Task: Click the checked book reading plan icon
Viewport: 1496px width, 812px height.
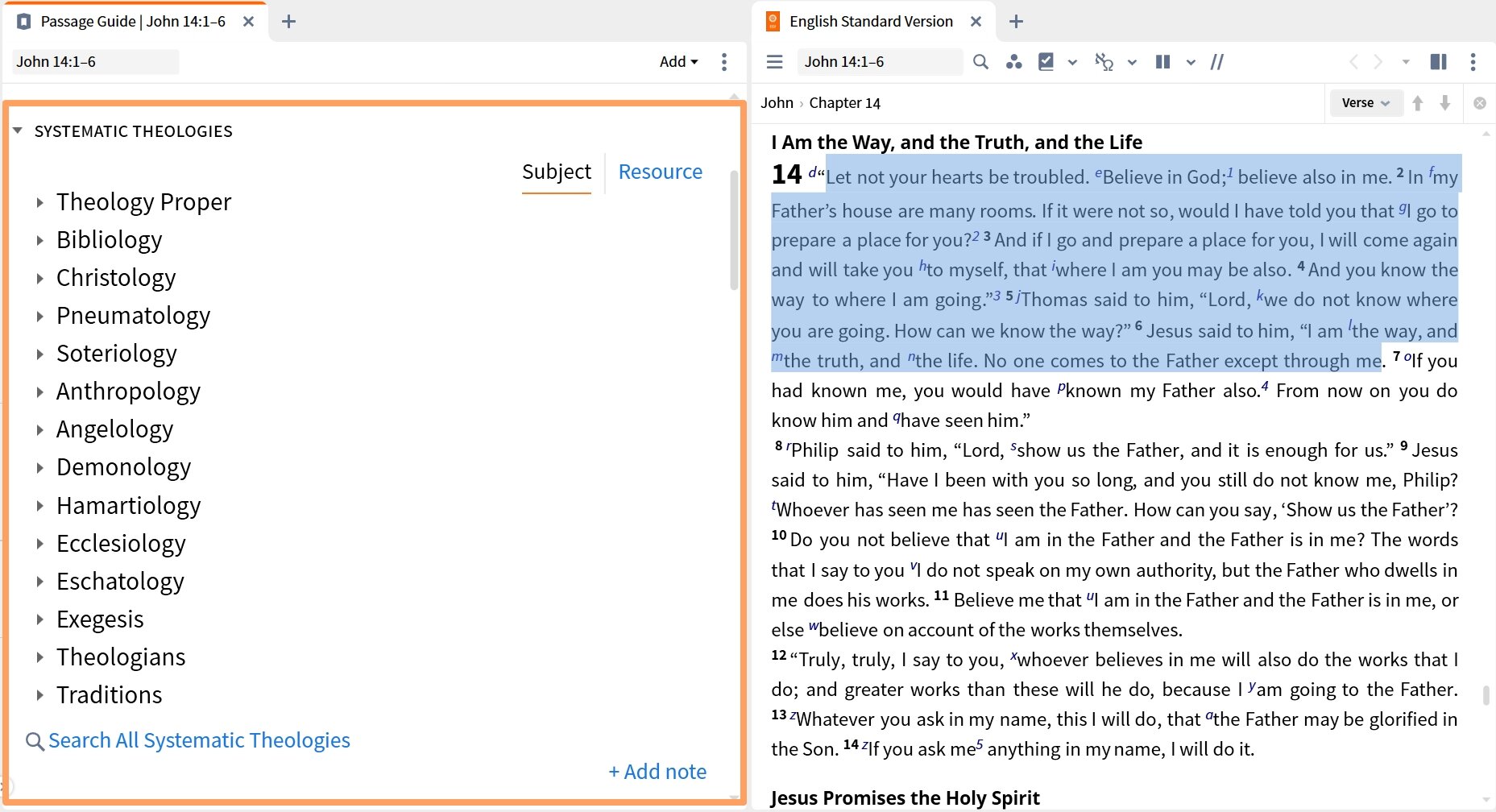Action: pyautogui.click(x=1046, y=62)
